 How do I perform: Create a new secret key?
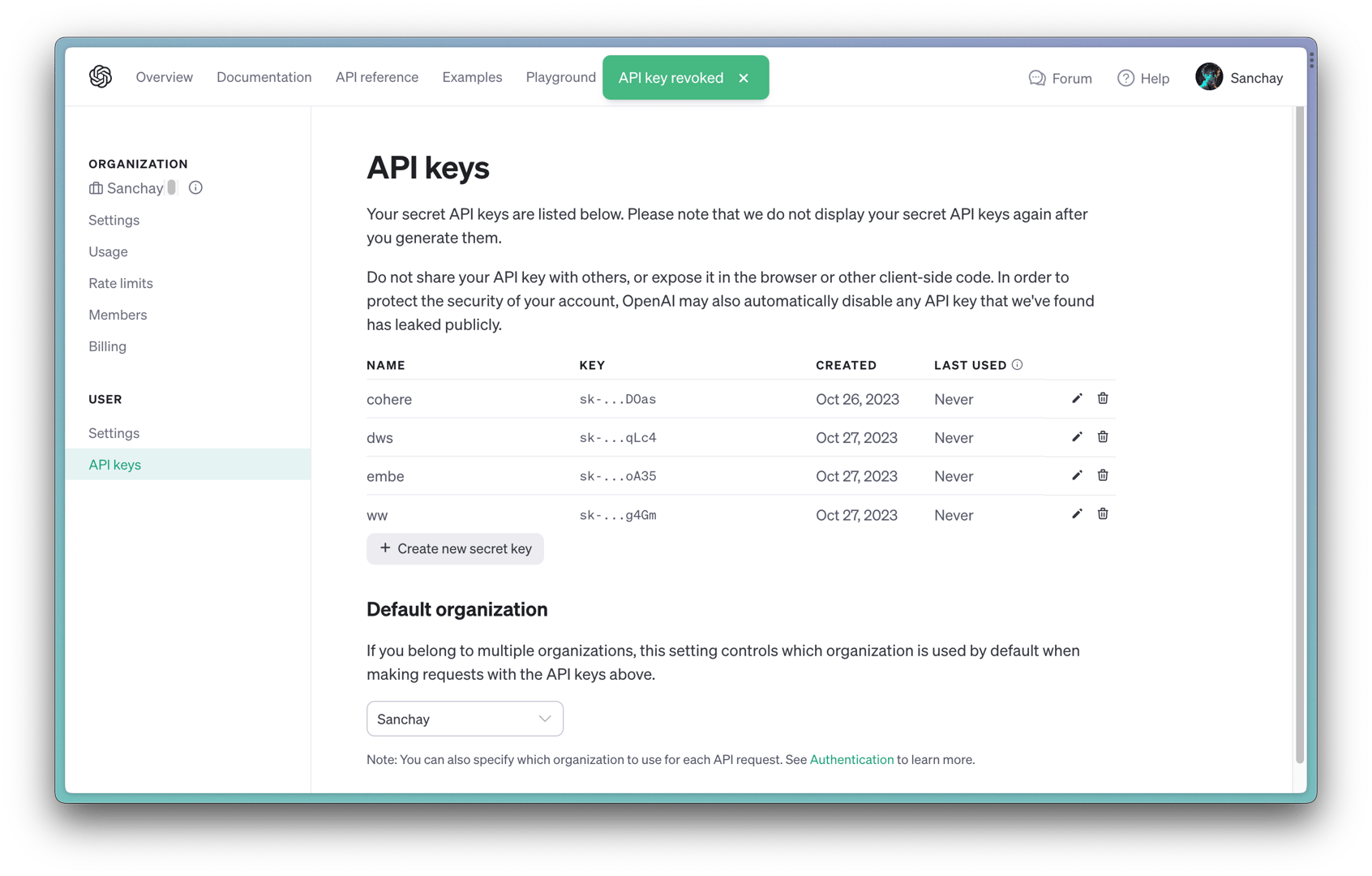point(455,548)
